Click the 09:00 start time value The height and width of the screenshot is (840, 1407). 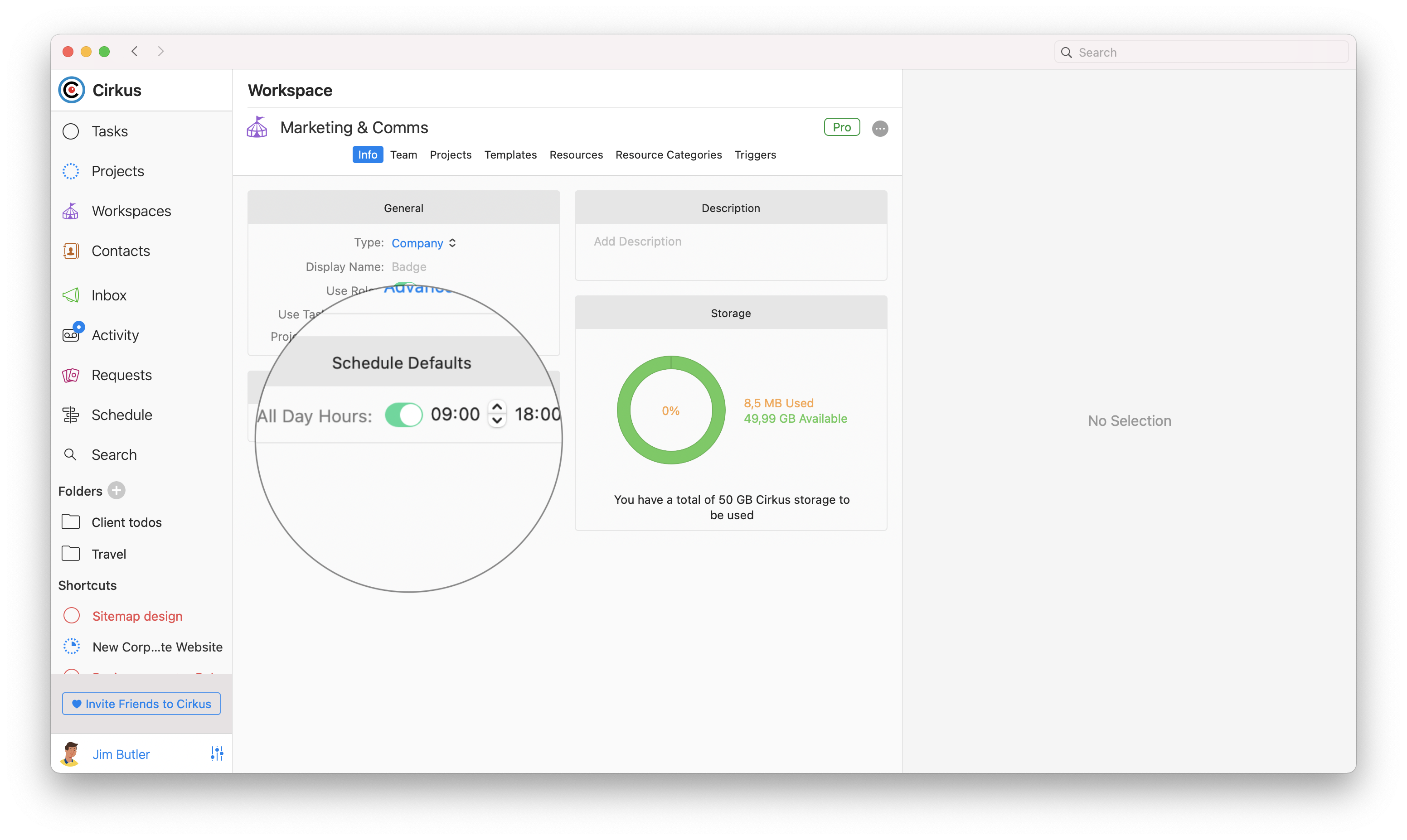(455, 415)
